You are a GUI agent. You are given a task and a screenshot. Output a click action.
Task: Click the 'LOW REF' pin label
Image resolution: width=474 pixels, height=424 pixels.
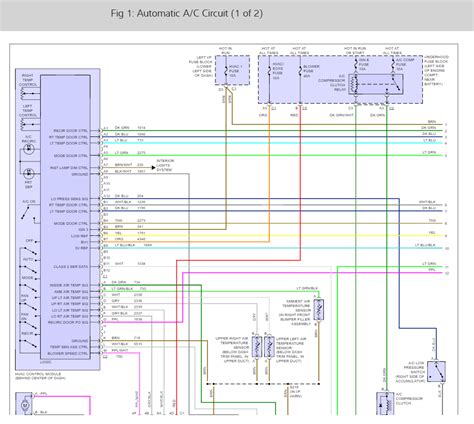tap(80, 236)
